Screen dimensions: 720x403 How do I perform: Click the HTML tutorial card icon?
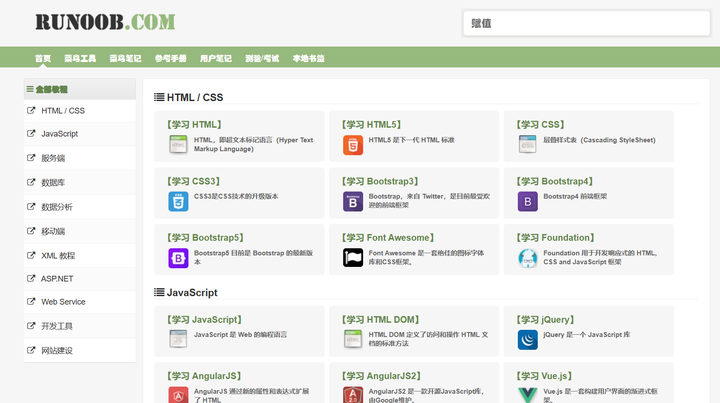(x=178, y=145)
